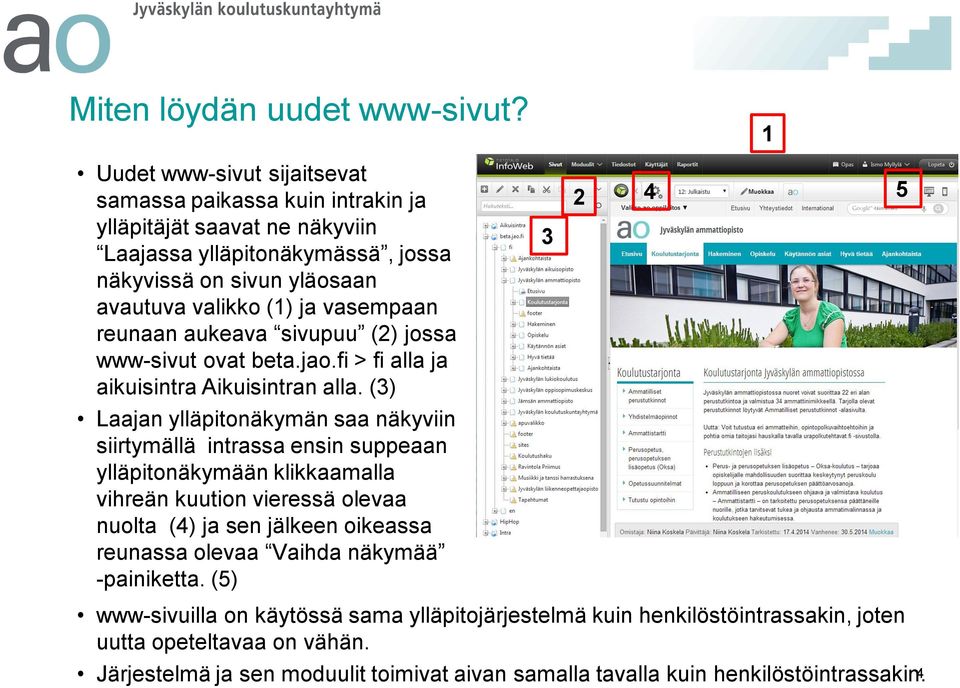960x688 pixels.
Task: Select Jyväskylän koulutuskuntayhtymä in the tree
Action: tap(558, 413)
